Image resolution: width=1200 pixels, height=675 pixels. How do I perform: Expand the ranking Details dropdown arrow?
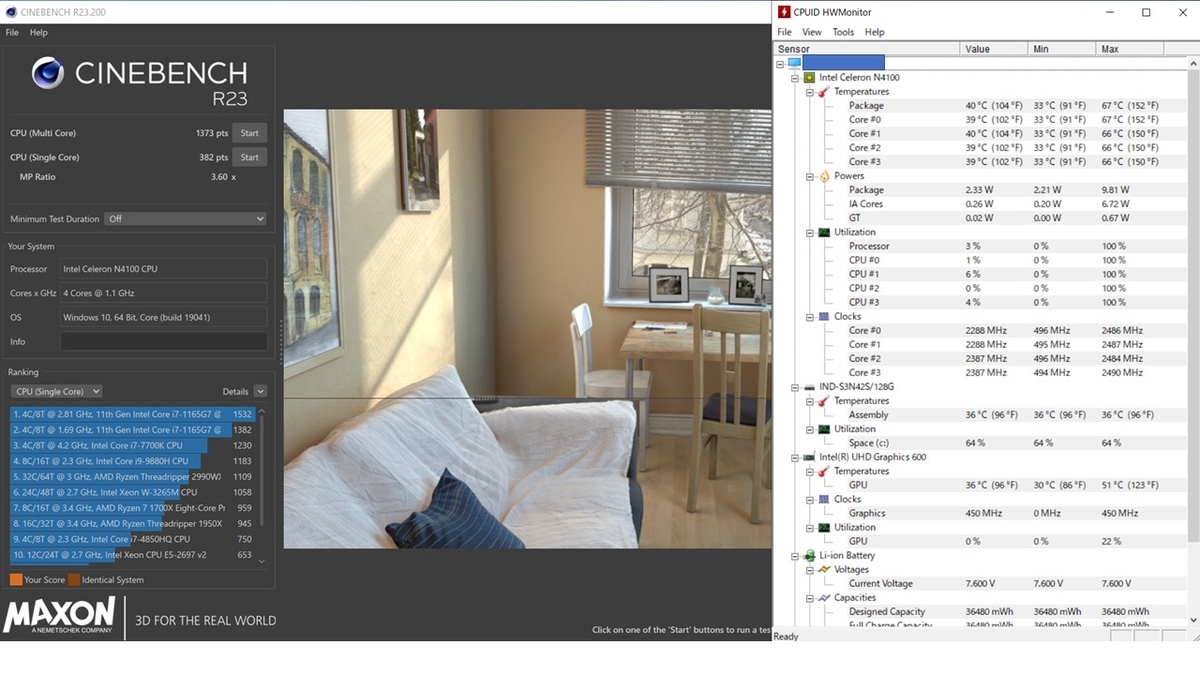[261, 392]
